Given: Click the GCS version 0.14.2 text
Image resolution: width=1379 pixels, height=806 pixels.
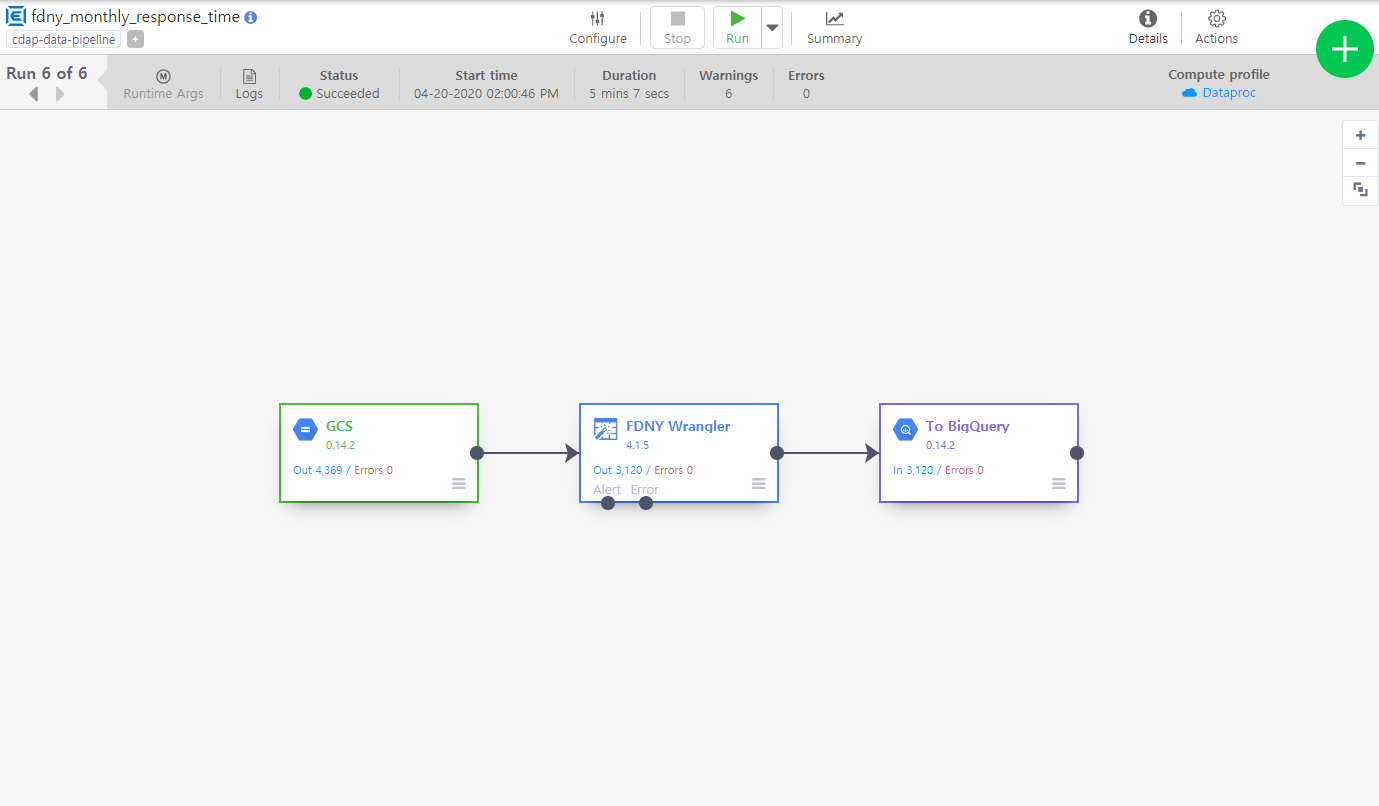Looking at the screenshot, I should coord(340,445).
